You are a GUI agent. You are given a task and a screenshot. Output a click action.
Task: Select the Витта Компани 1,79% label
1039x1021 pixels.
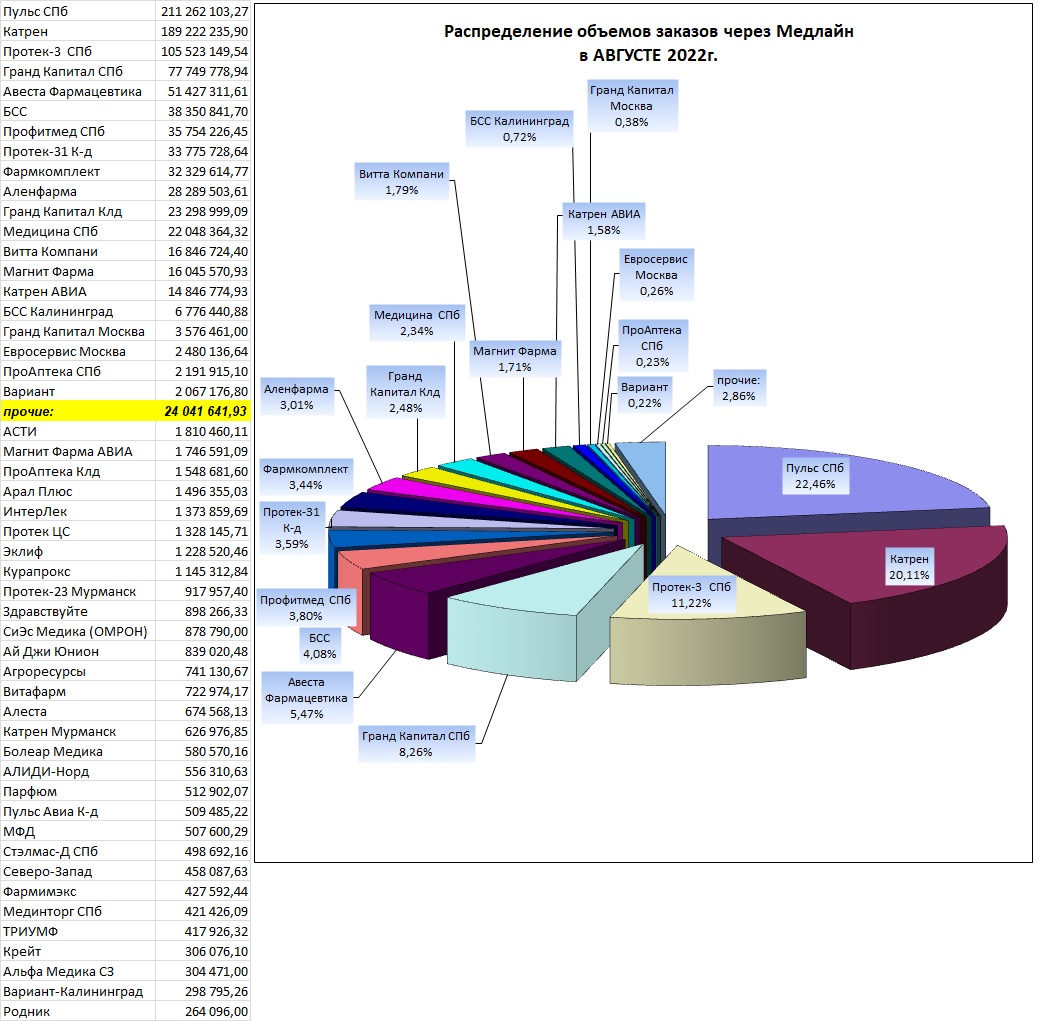coord(402,182)
